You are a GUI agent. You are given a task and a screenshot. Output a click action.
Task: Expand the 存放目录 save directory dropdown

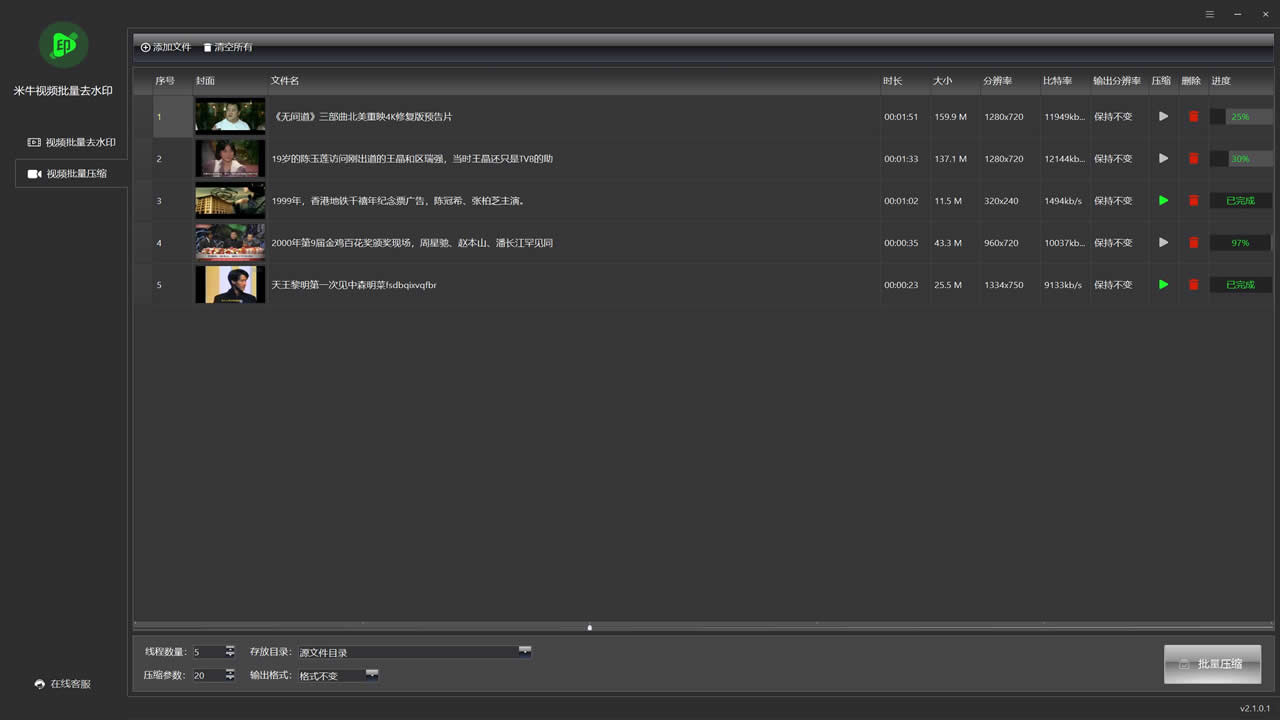coord(524,651)
